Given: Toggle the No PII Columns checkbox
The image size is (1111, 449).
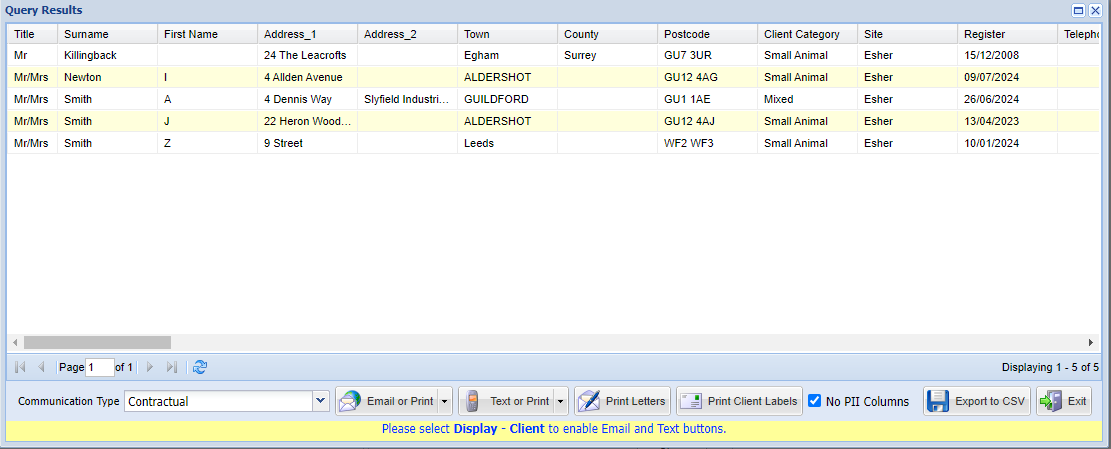Looking at the screenshot, I should click(815, 401).
